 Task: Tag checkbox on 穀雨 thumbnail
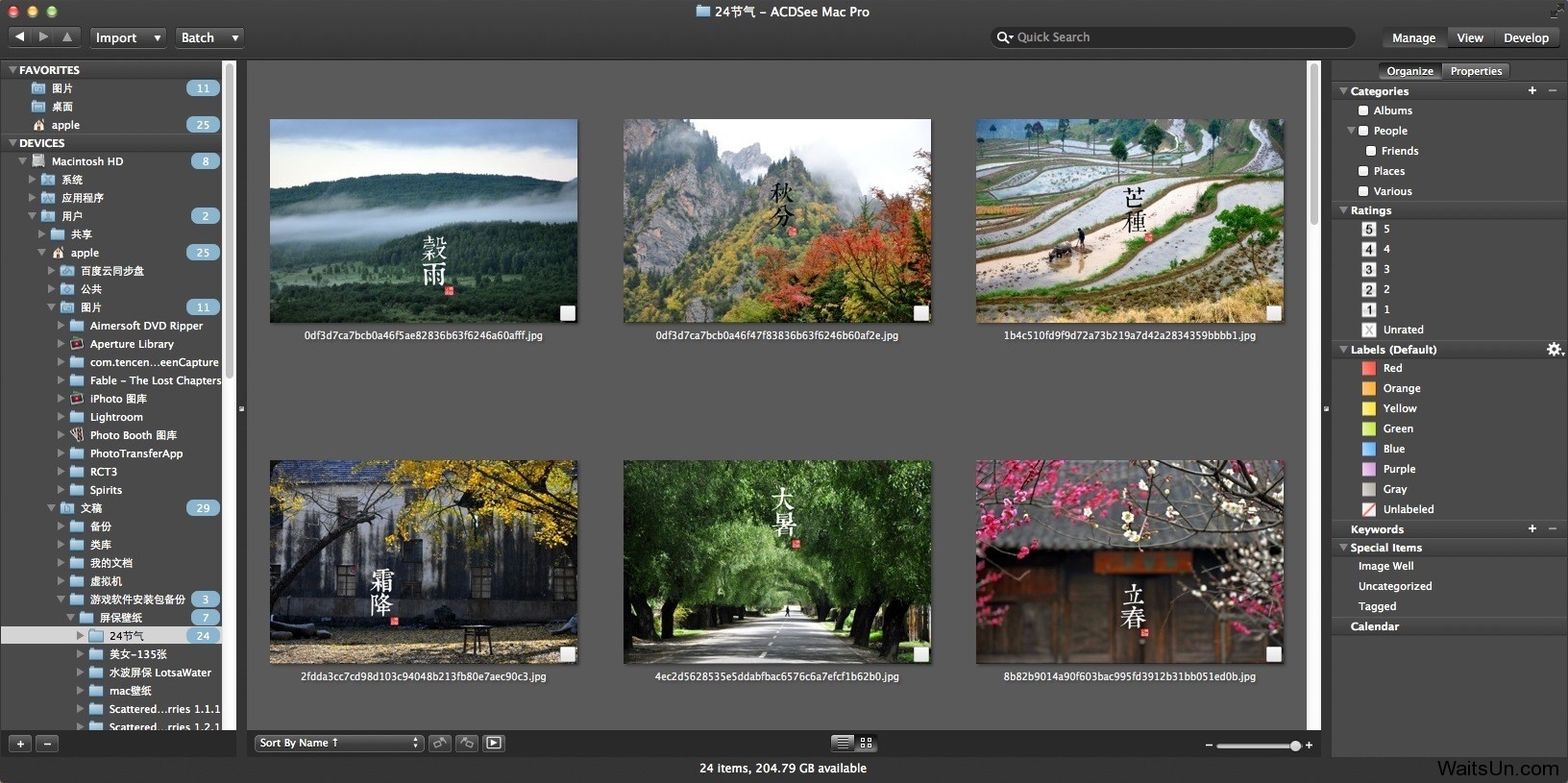pos(568,313)
